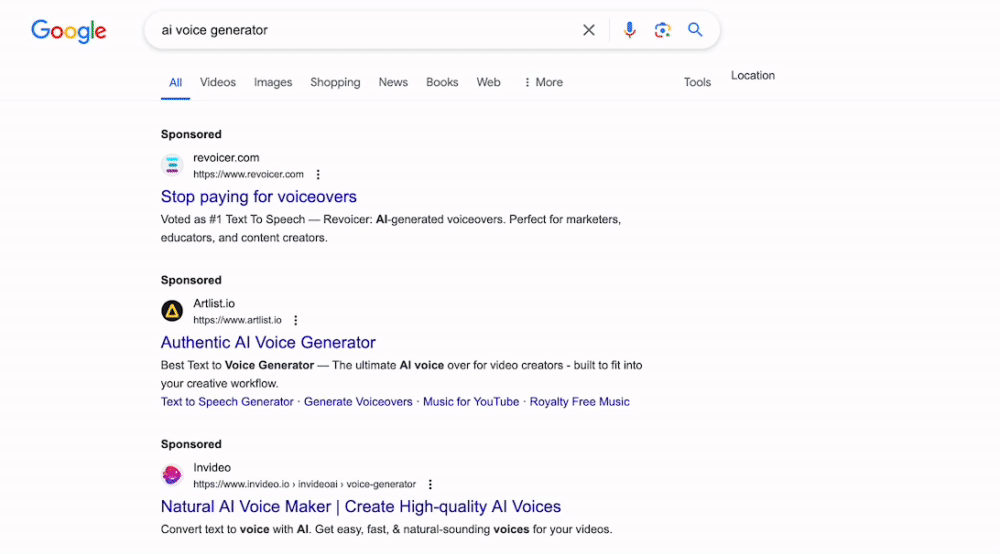Image resolution: width=1000 pixels, height=554 pixels.
Task: Select the All results tab
Action: [x=175, y=82]
